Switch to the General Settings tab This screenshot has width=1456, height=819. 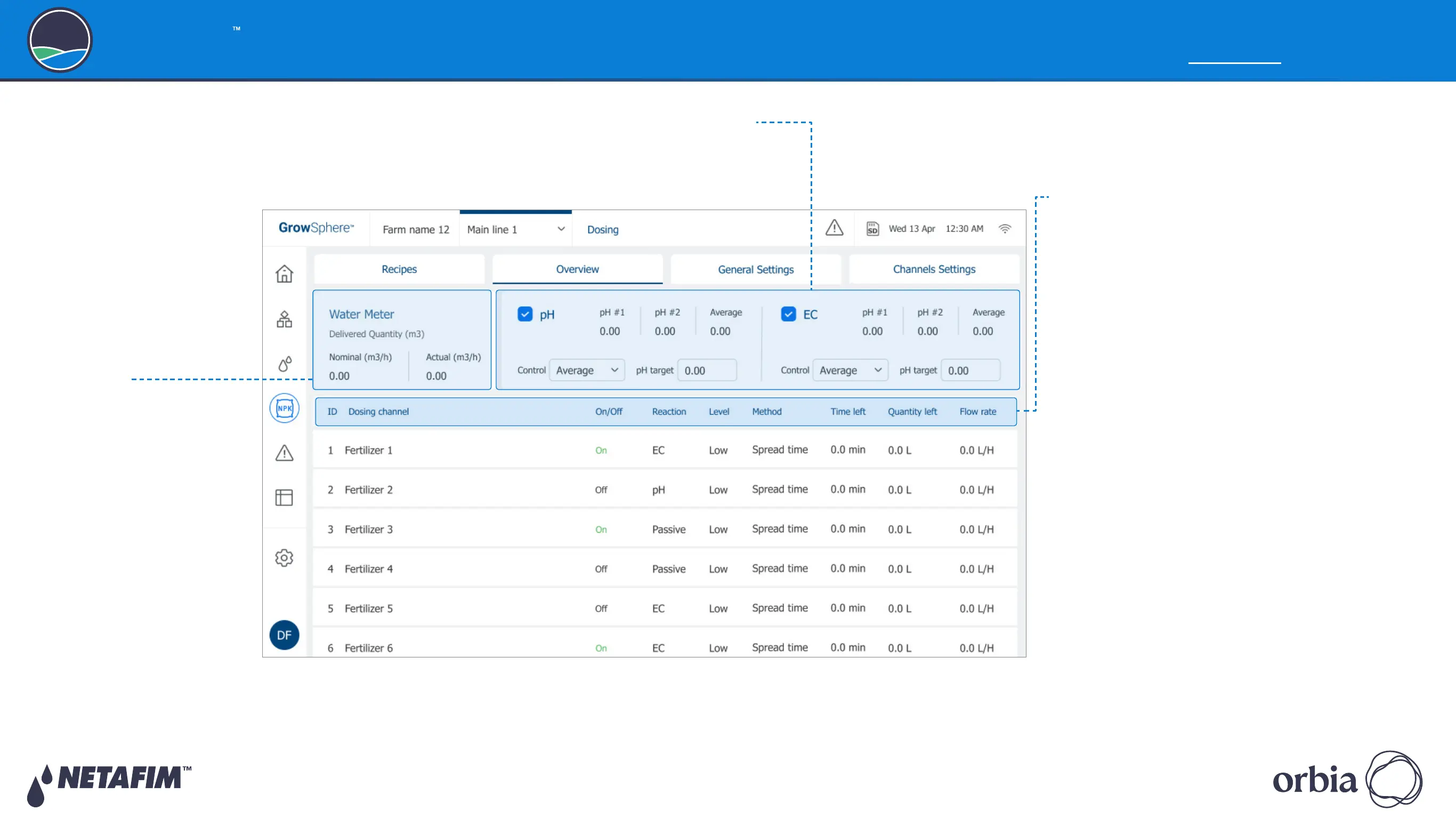tap(756, 269)
